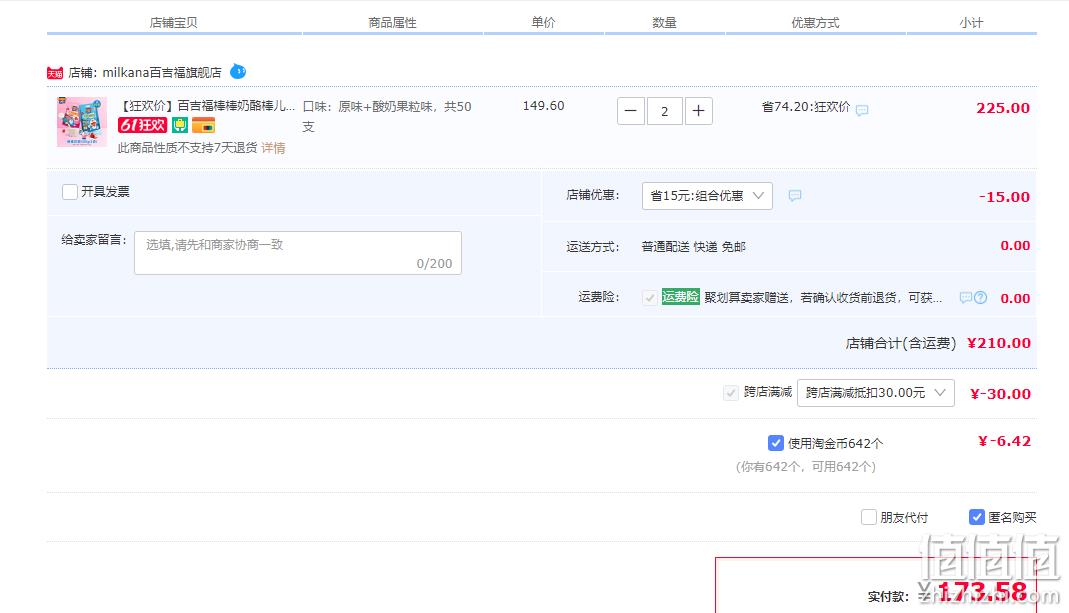This screenshot has height=613, width=1069.
Task: Open the comment icon next to 狂欢价 discount
Action: pyautogui.click(x=862, y=110)
